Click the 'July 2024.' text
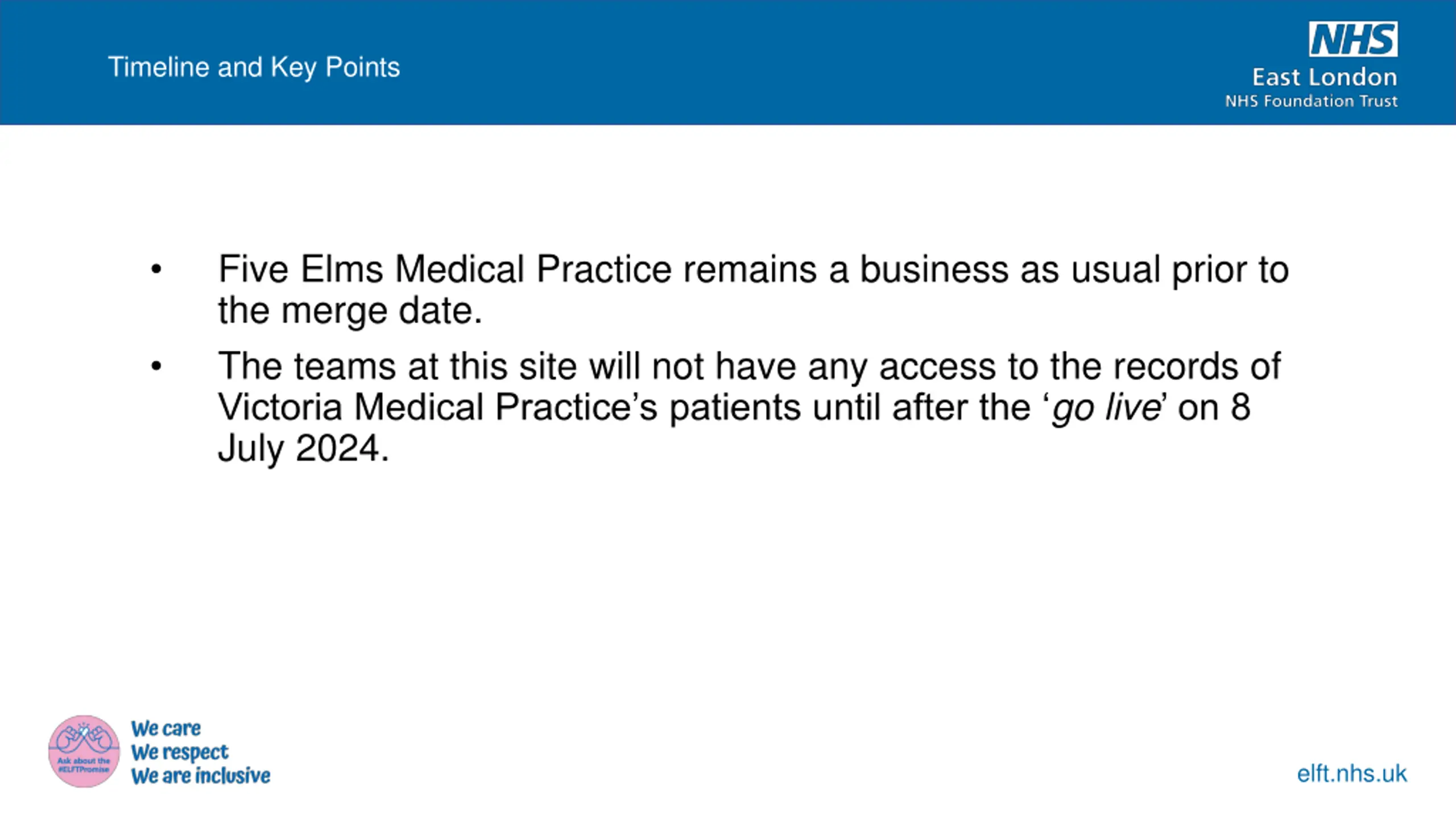 [x=304, y=449]
